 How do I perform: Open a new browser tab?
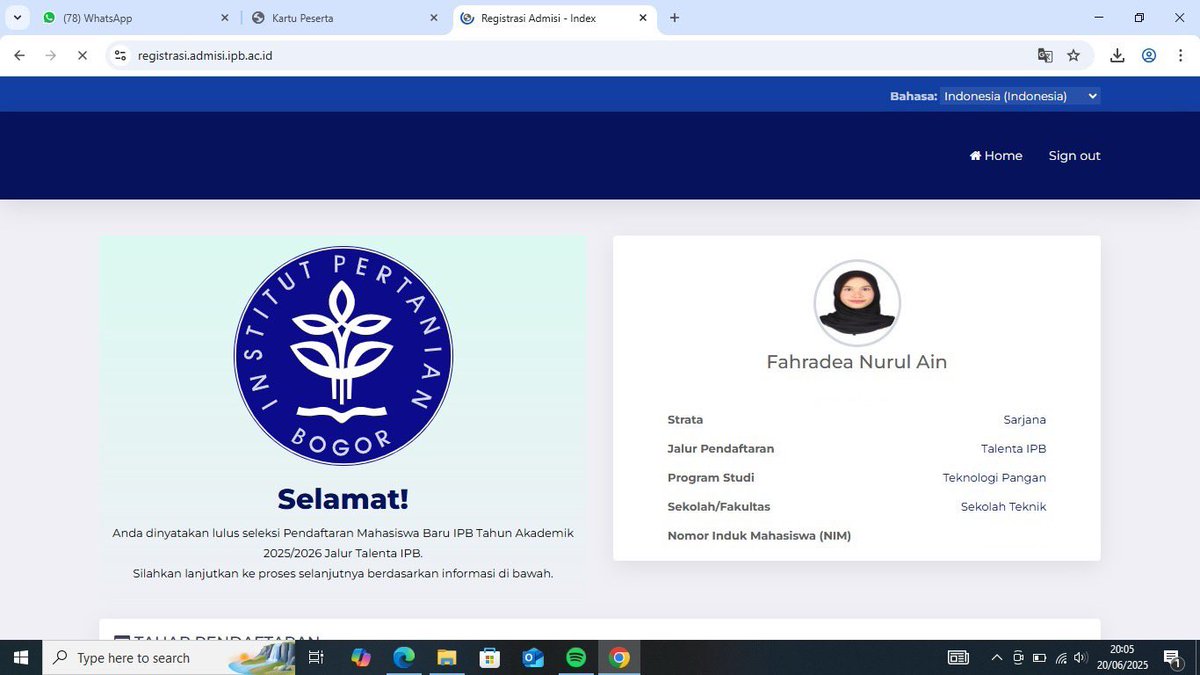[675, 18]
